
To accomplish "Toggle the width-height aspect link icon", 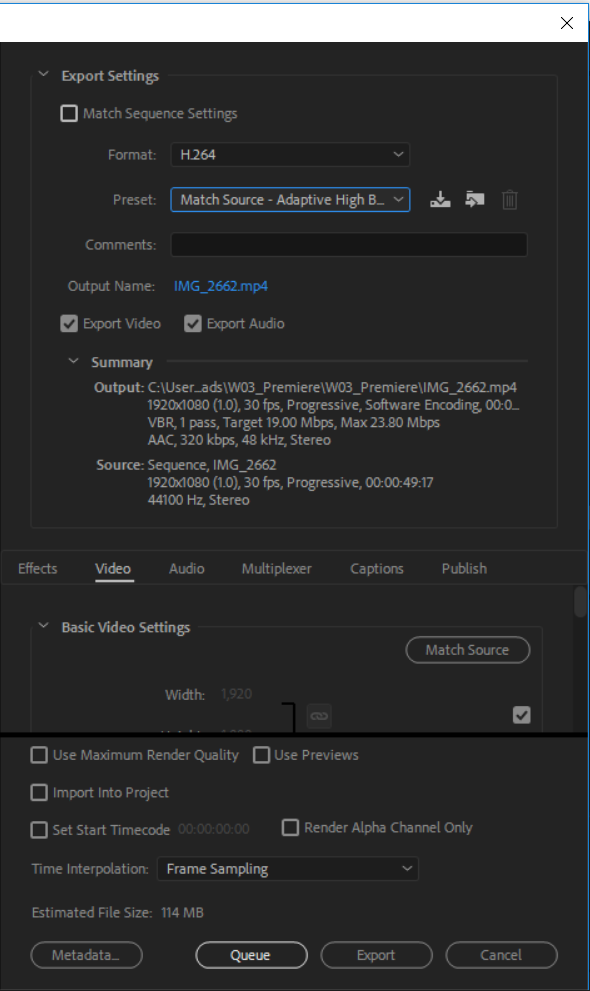I will pos(319,716).
